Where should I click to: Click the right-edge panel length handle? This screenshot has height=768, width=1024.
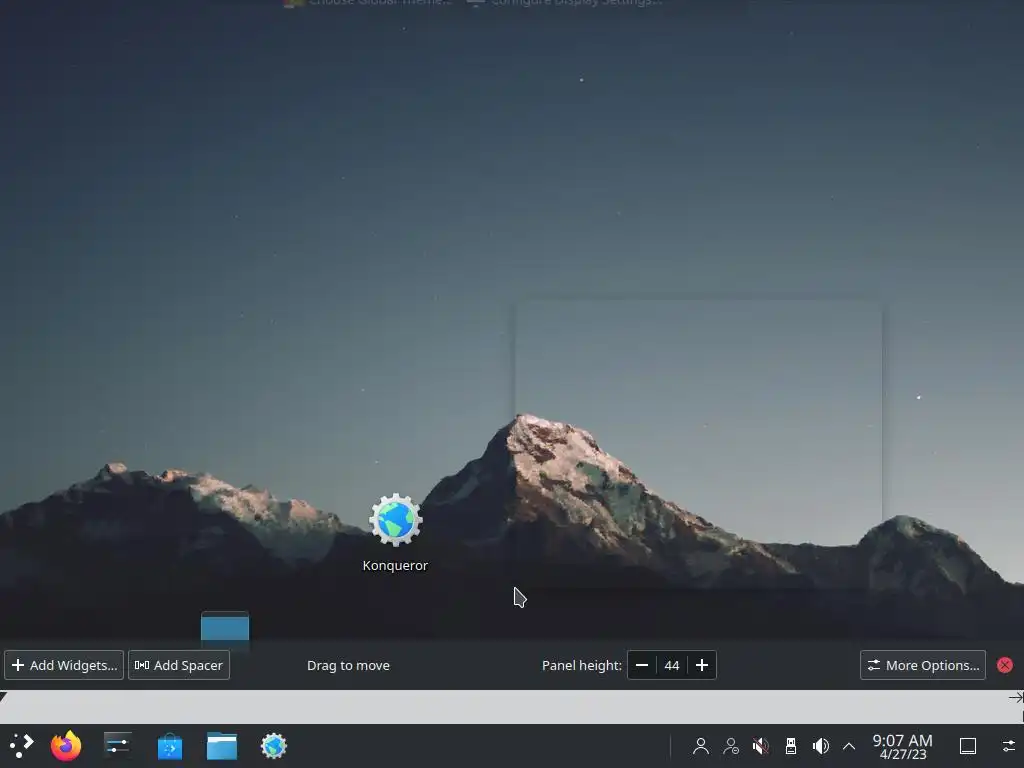click(x=1016, y=697)
